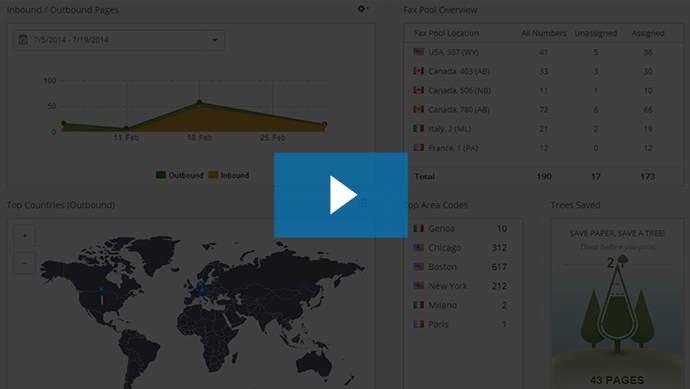Select Chicago in Top Area Codes
The width and height of the screenshot is (690, 389).
point(445,248)
